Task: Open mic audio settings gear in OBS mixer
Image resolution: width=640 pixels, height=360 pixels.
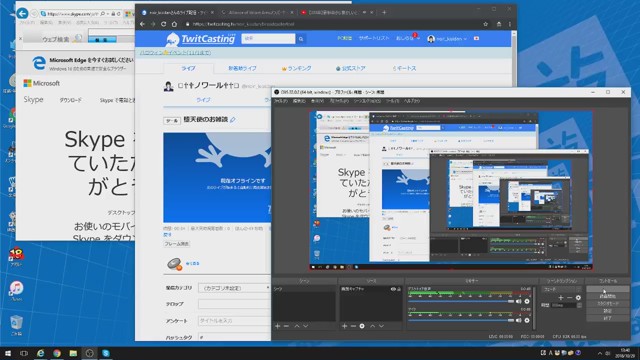Action: [527, 320]
